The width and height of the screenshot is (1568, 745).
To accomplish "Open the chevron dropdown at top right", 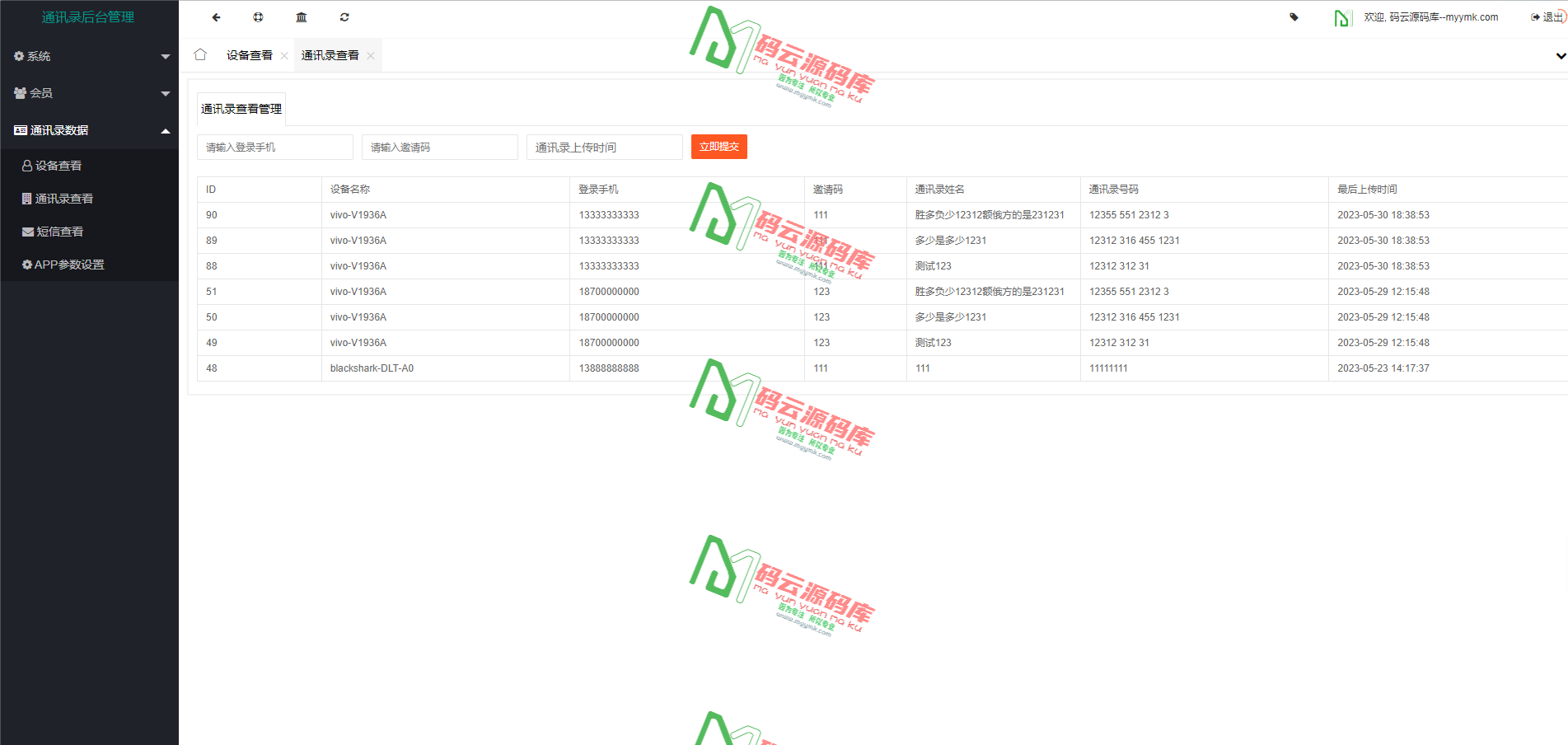I will 1560,56.
